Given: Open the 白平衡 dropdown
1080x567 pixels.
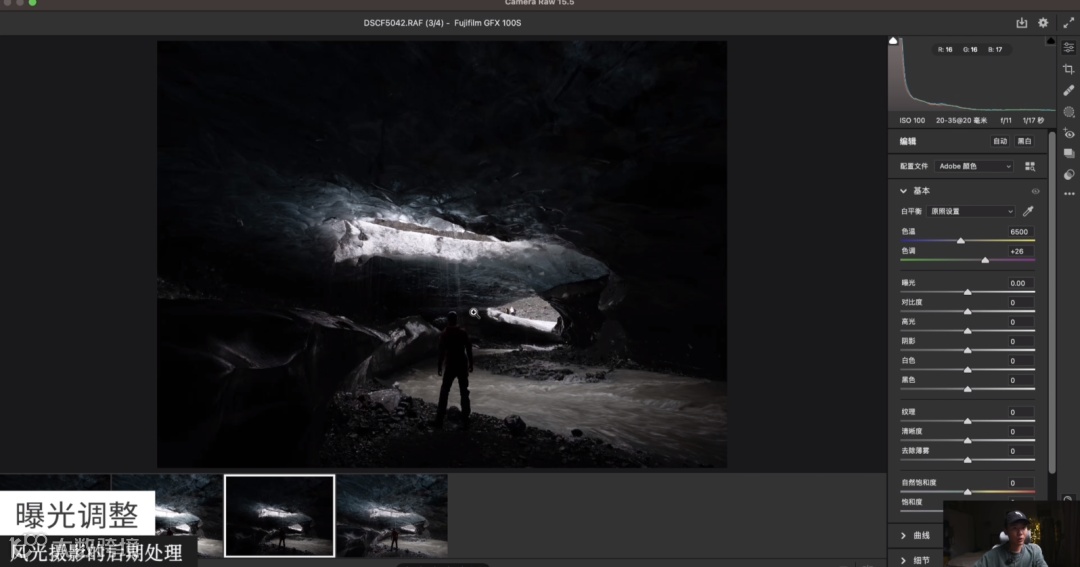Looking at the screenshot, I should [x=971, y=211].
